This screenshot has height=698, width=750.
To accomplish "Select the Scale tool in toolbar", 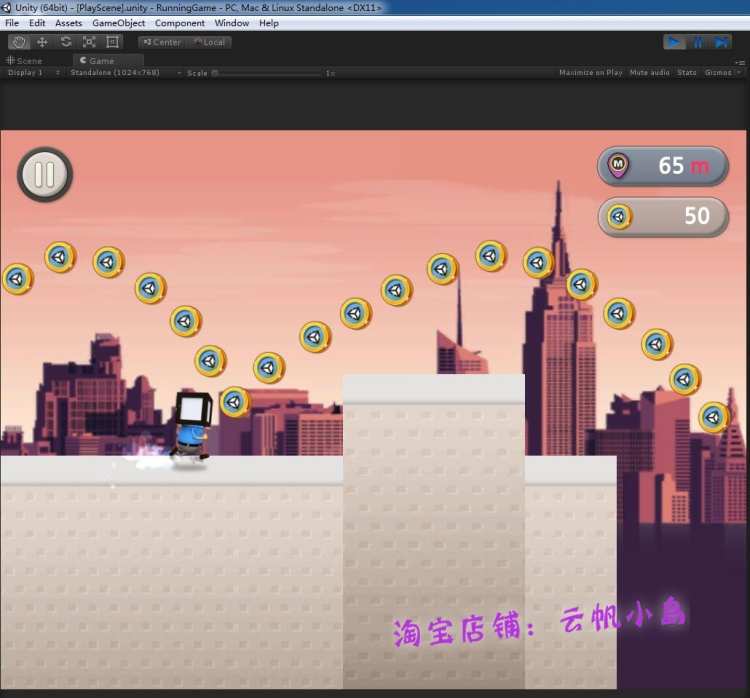I will [89, 42].
